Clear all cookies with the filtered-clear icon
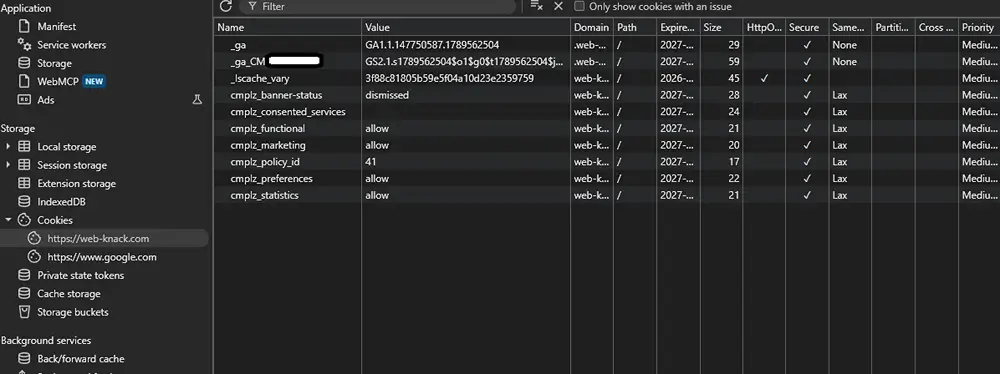The image size is (1000, 374). 536,6
